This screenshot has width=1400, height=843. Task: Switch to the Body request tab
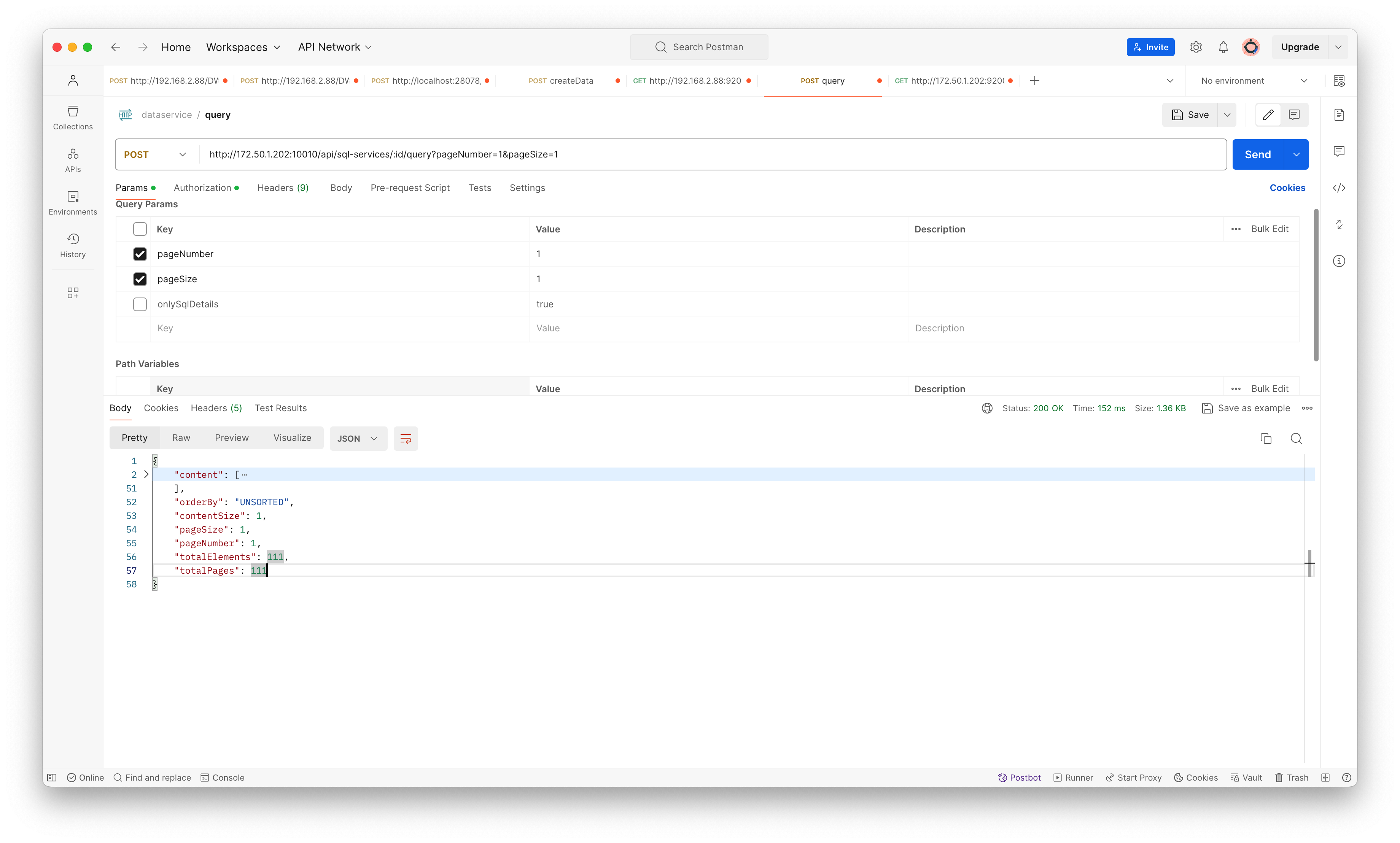click(x=341, y=188)
